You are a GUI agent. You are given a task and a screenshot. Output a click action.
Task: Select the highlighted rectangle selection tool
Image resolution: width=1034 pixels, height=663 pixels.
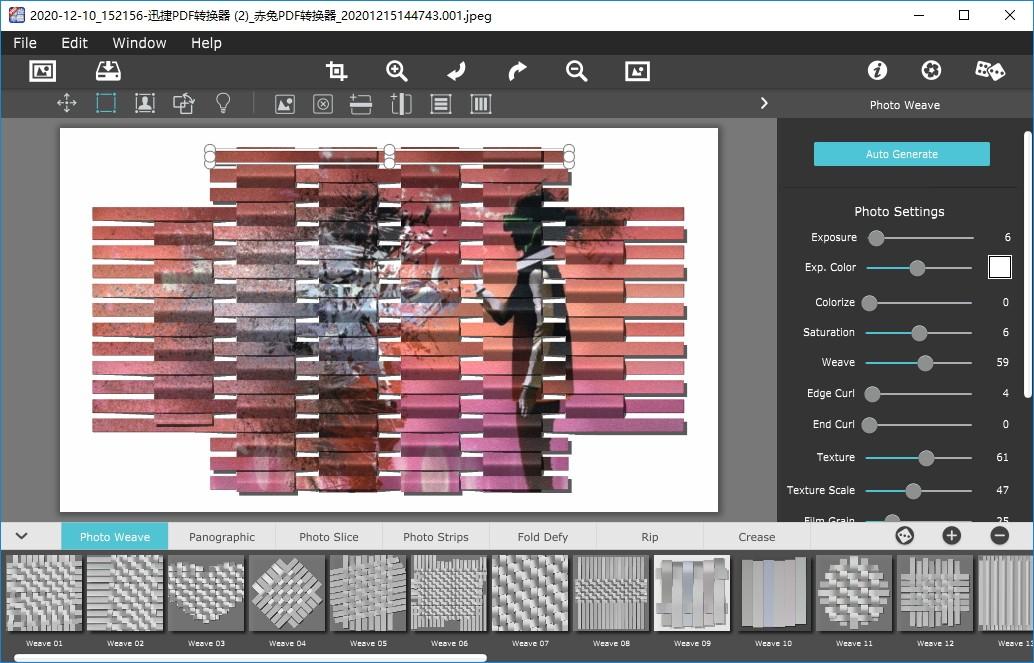coord(106,104)
